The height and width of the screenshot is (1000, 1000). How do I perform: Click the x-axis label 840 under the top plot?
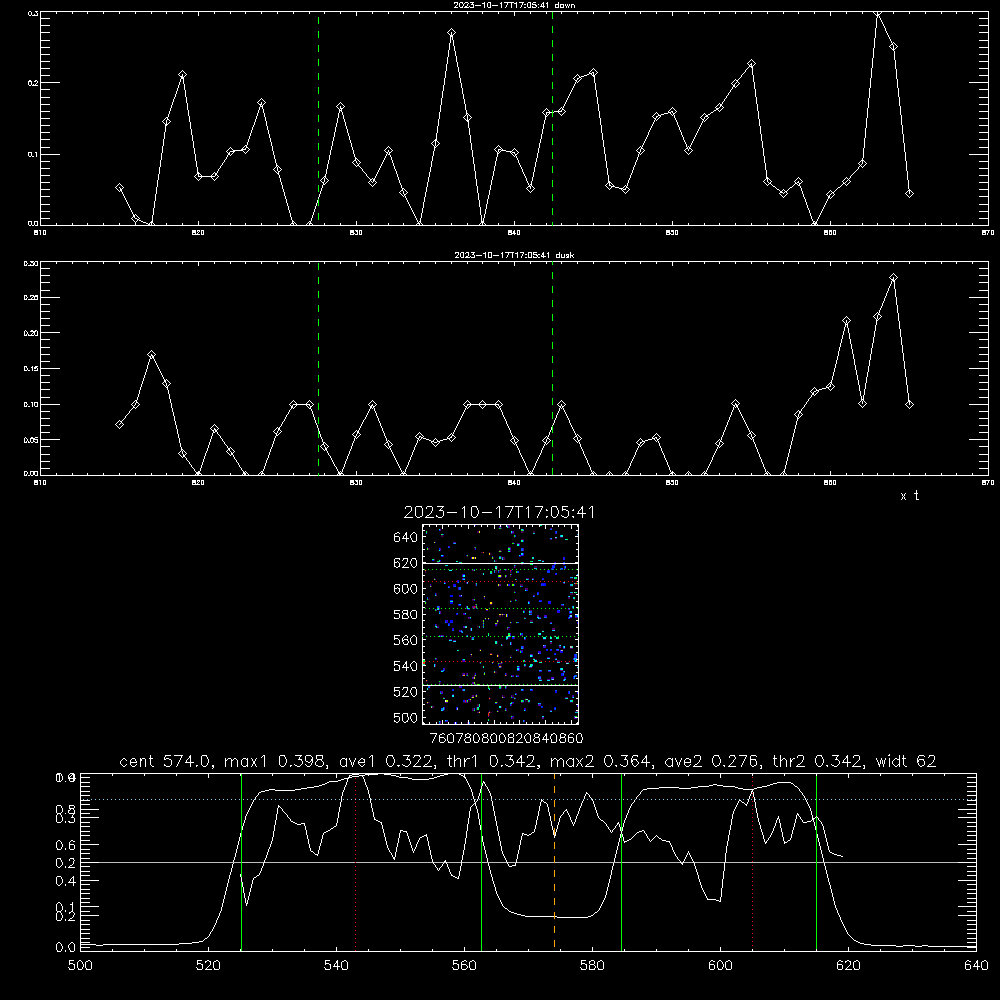point(514,233)
